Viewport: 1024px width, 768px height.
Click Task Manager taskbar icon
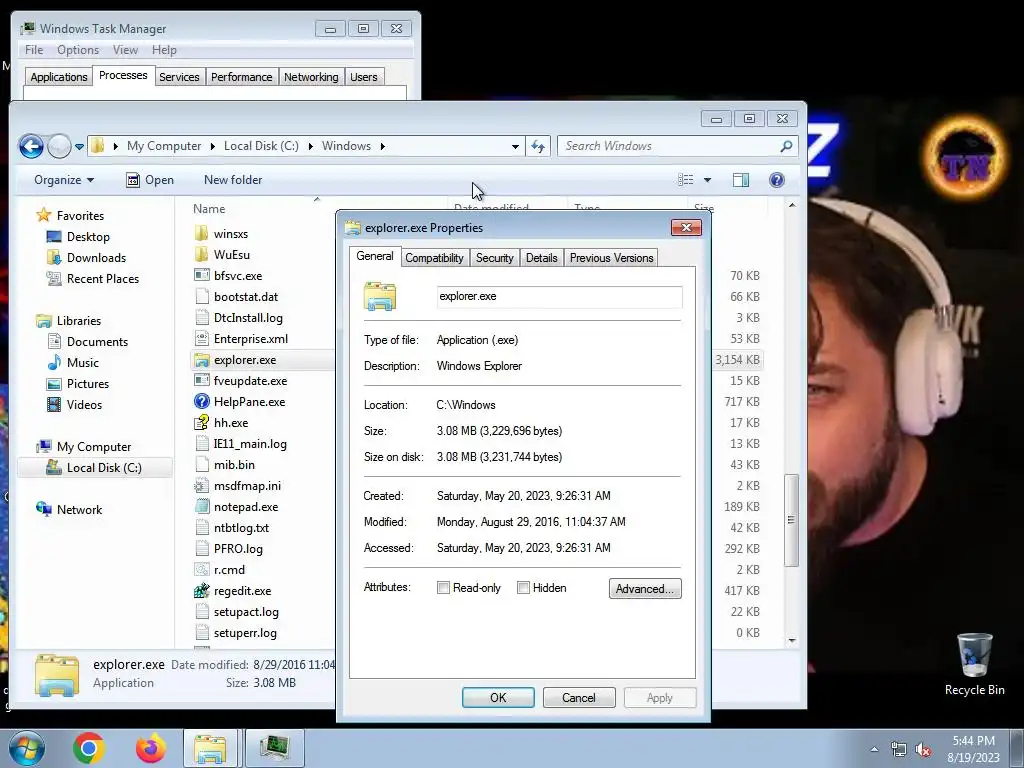pyautogui.click(x=274, y=748)
